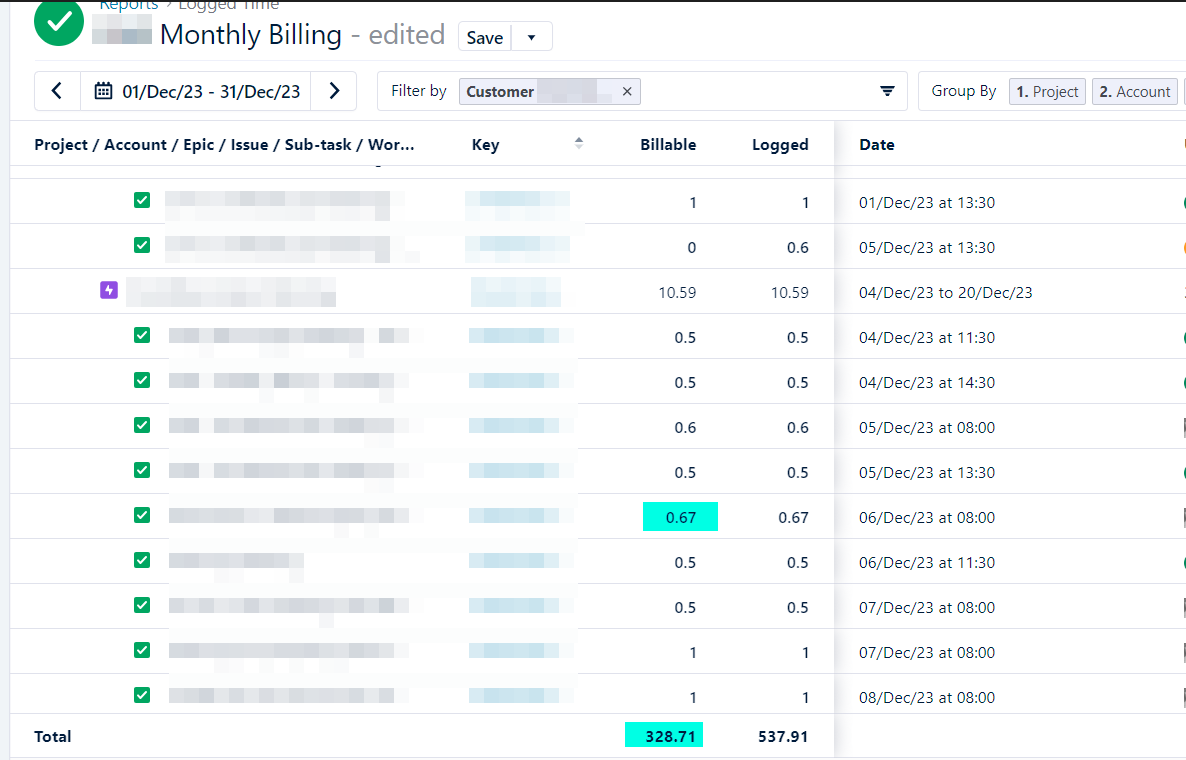Go to next date period arrow
The image size is (1186, 760).
334,91
